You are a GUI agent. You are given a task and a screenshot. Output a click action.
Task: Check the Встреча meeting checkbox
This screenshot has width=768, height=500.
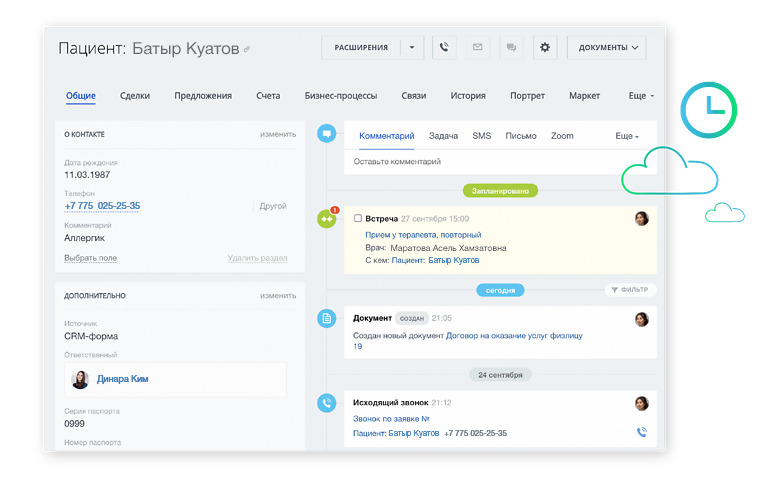[x=358, y=218]
